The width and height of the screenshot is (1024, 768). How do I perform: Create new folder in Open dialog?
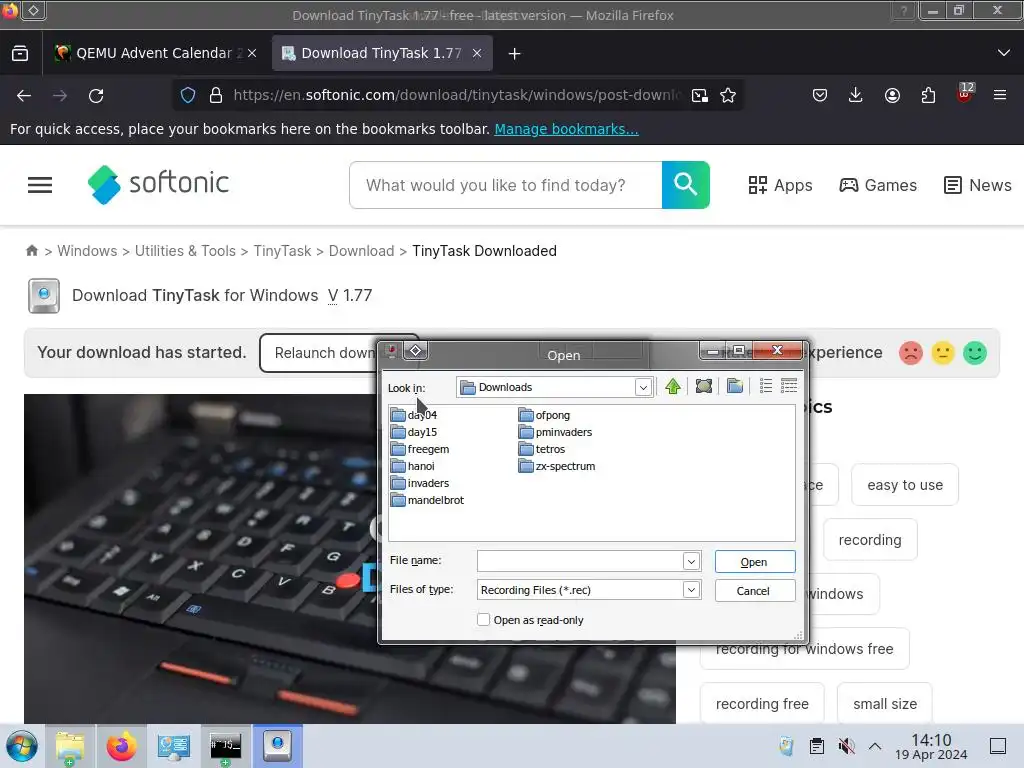point(735,387)
